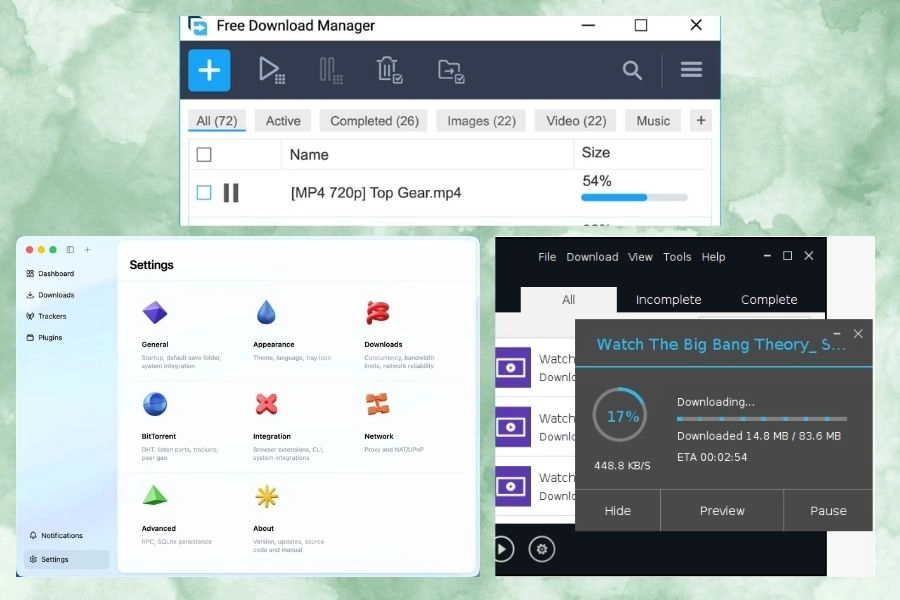Click the green macOS traffic light button
Image resolution: width=900 pixels, height=600 pixels.
point(53,250)
